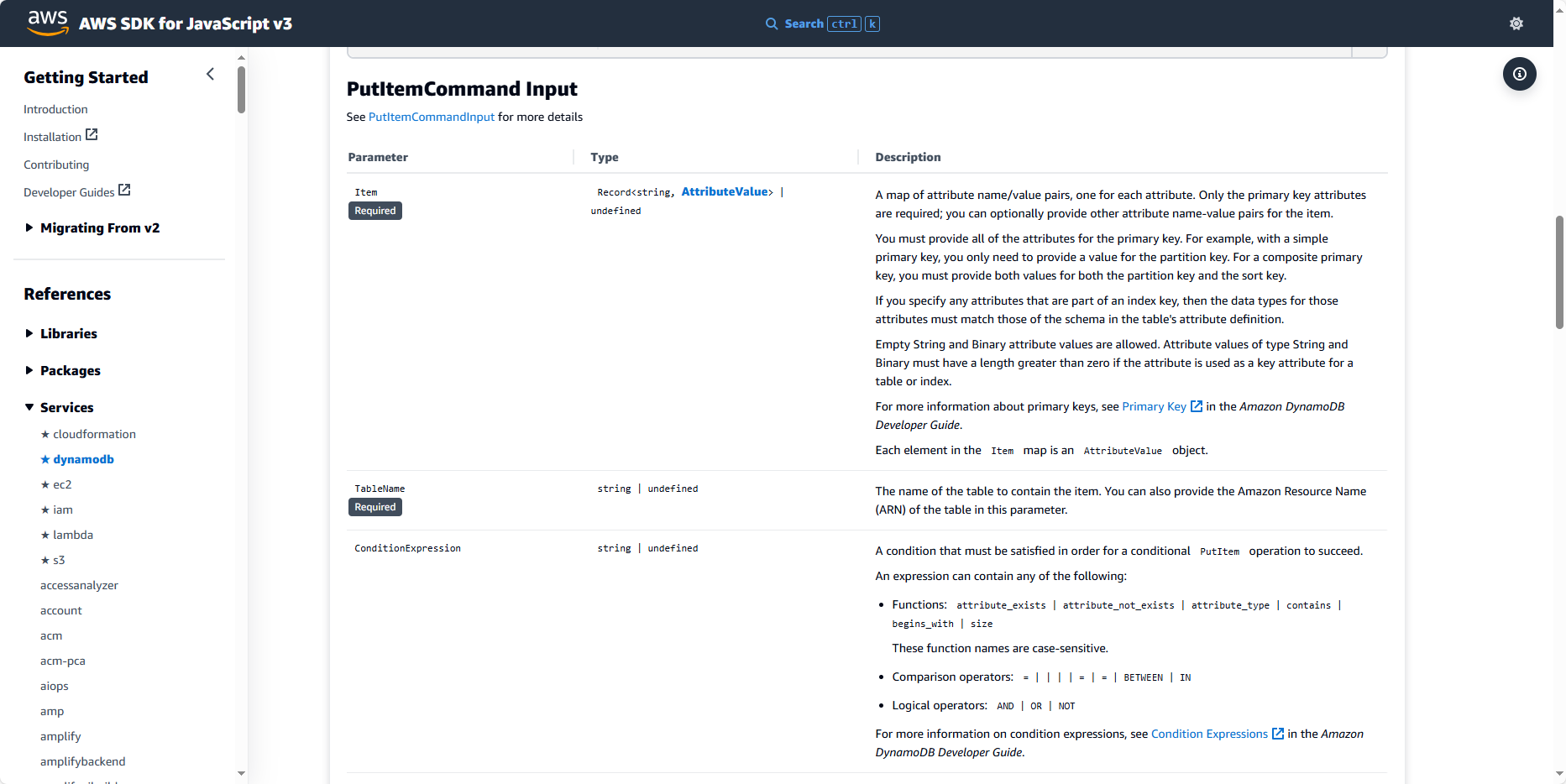
Task: Open the Introduction page
Action: coord(55,109)
